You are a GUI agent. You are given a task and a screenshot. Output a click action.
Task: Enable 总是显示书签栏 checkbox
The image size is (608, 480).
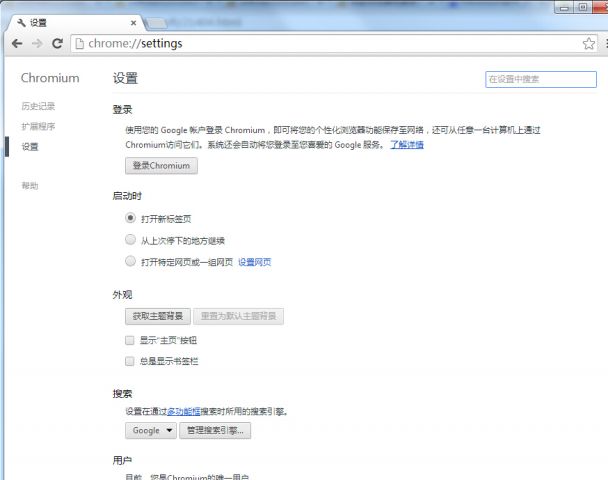(130, 361)
